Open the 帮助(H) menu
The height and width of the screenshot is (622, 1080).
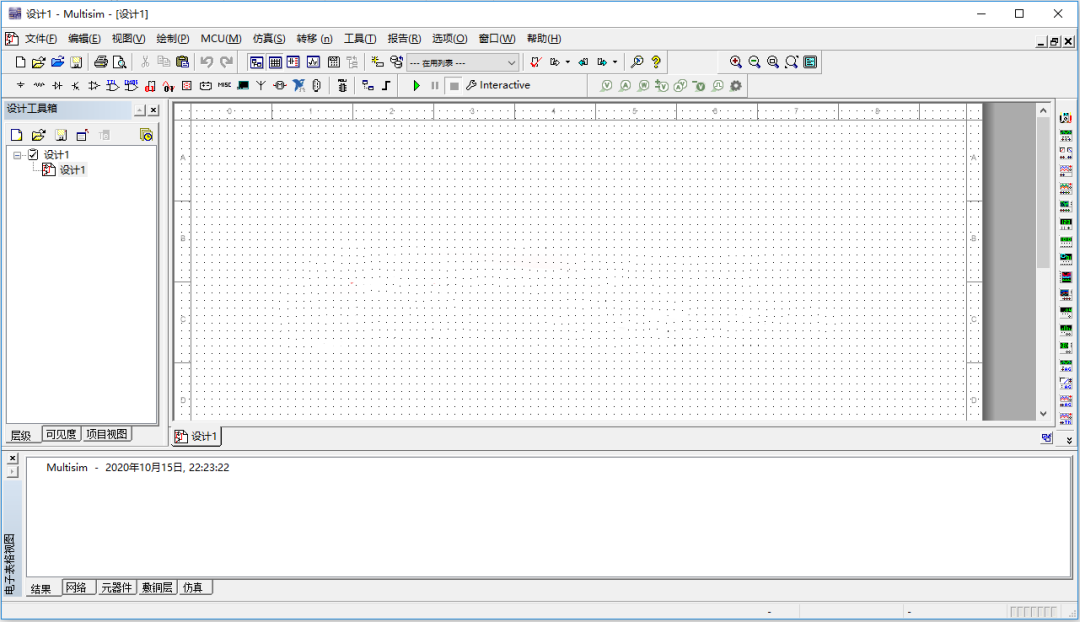pyautogui.click(x=543, y=39)
